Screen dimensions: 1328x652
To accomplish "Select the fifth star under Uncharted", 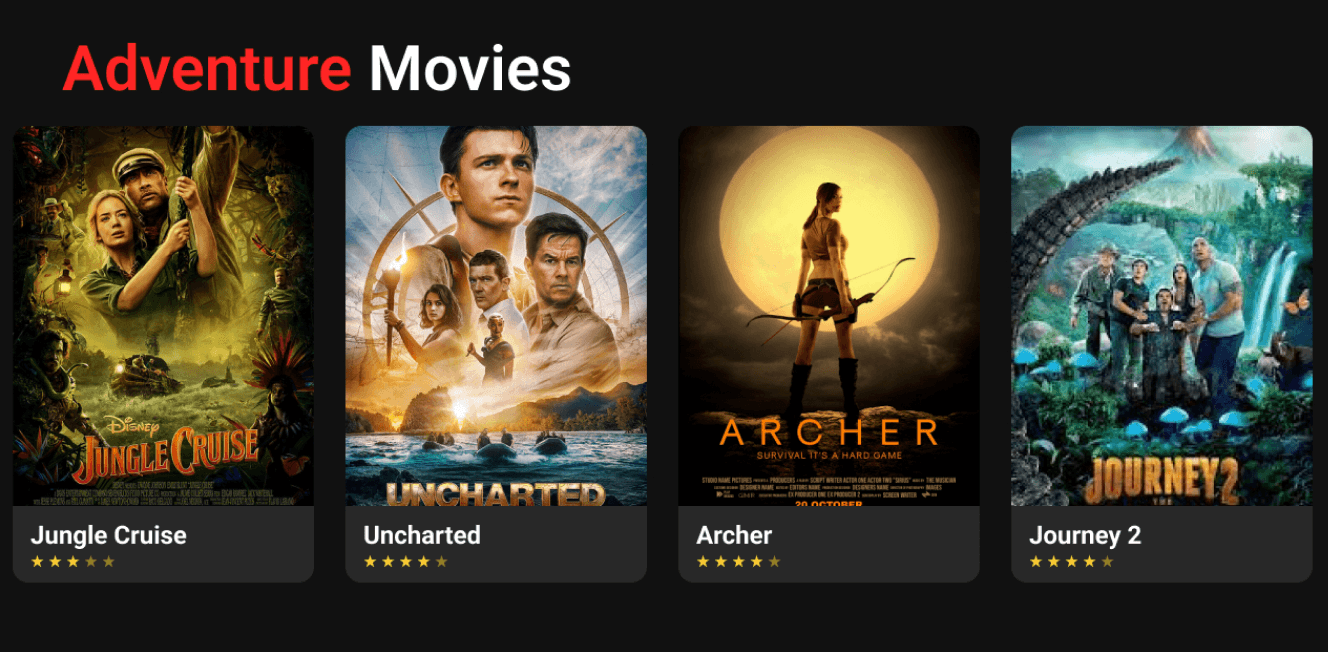I will click(442, 562).
